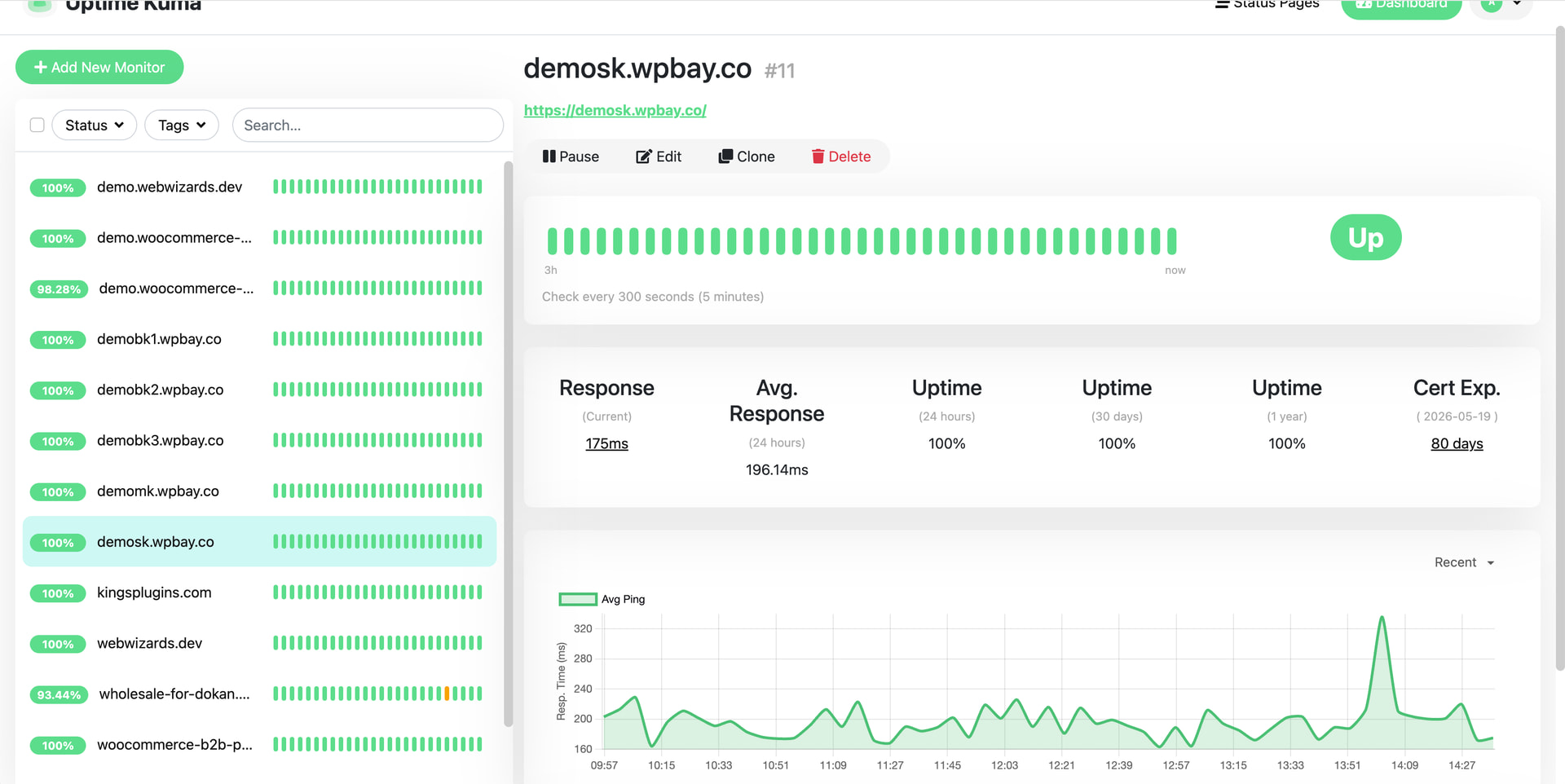Screen dimensions: 1565x784
Task: Expand the Recent chart period dropdown
Action: point(1464,562)
